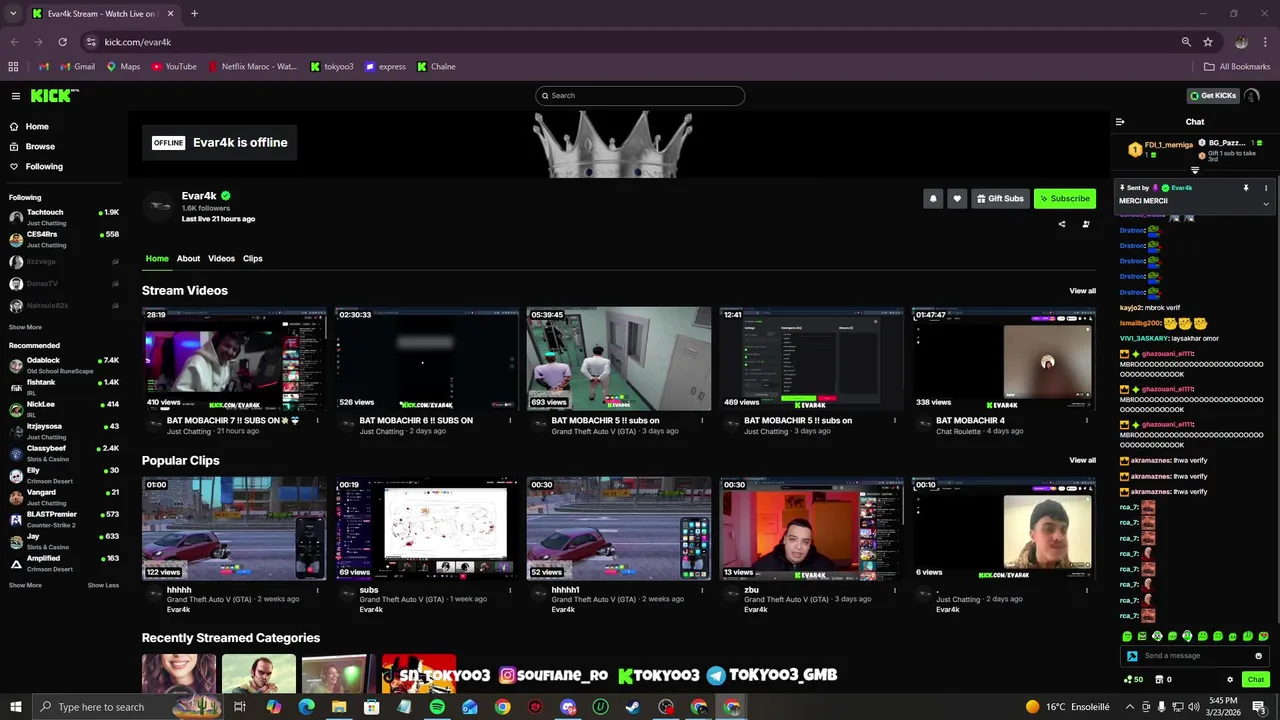Open options for the subs clip
Image resolution: width=1280 pixels, height=720 pixels.
pyautogui.click(x=510, y=590)
